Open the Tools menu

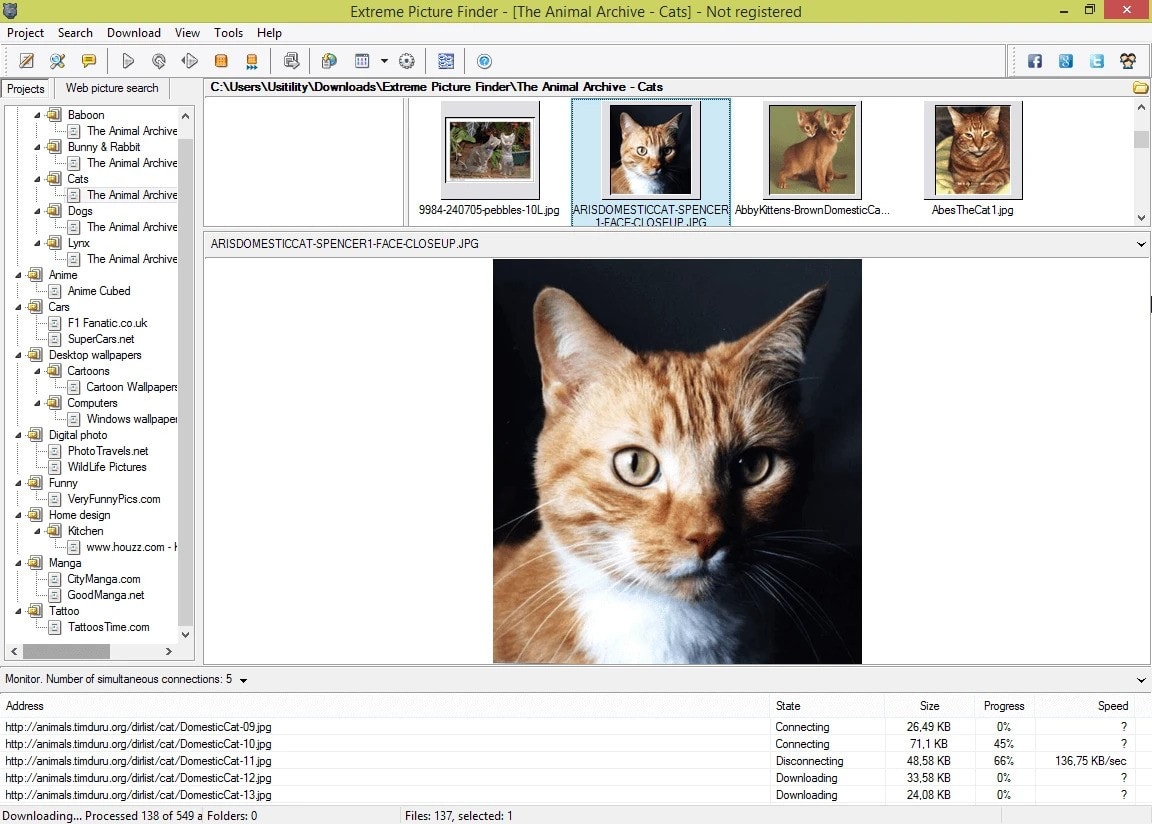tap(228, 33)
